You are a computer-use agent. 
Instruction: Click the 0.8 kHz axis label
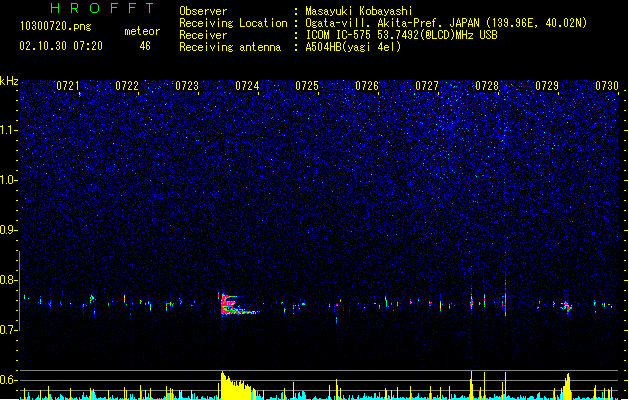click(x=8, y=280)
